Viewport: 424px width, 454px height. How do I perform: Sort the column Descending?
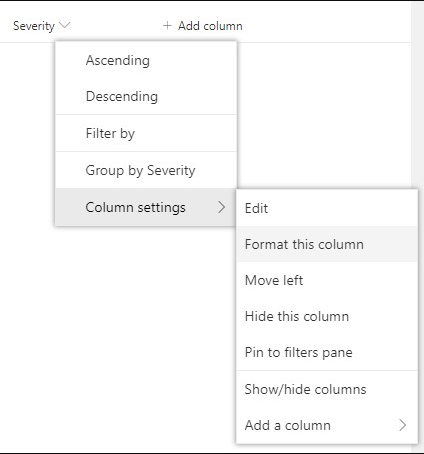point(146,96)
